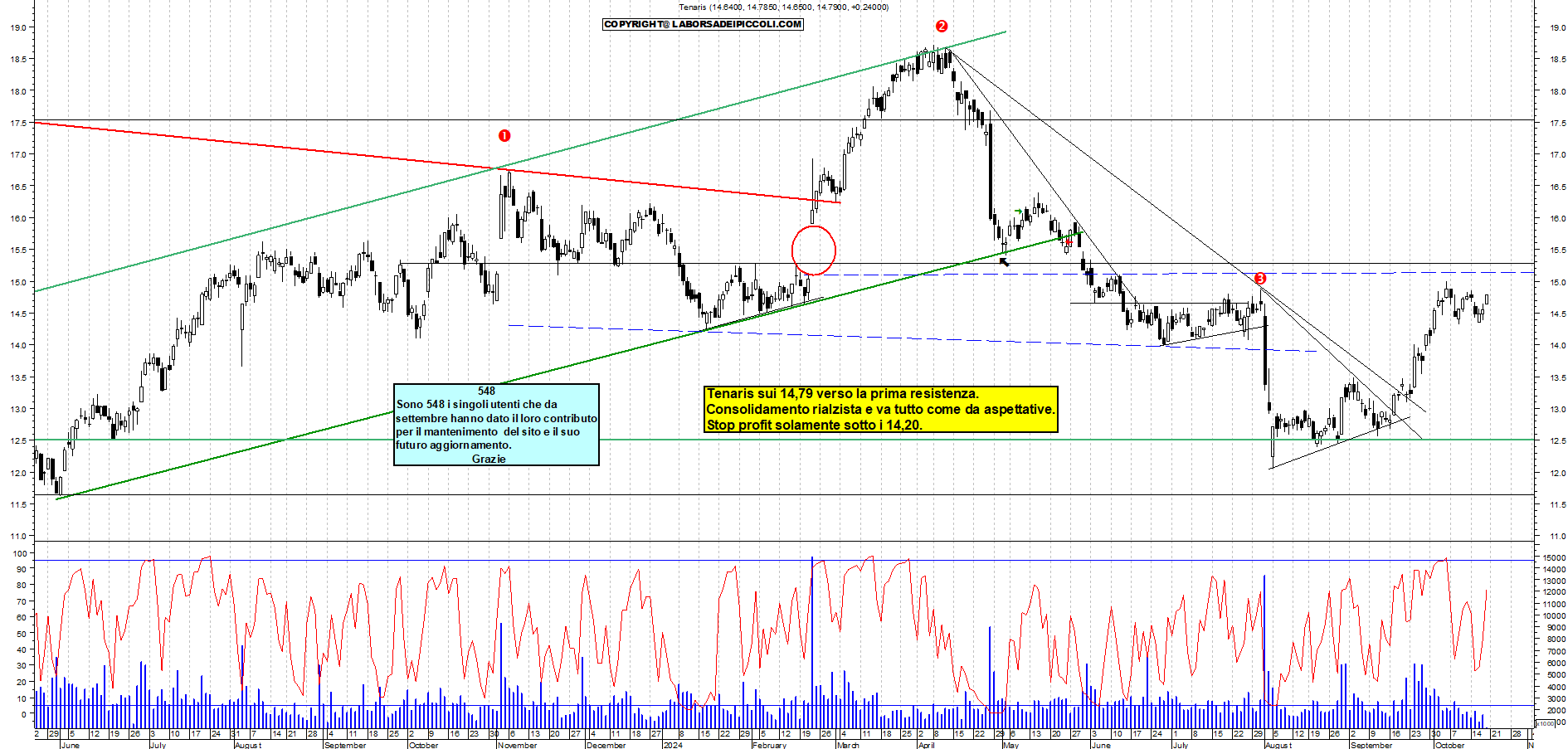Click the 16.0 label on right price axis
This screenshot has width=1568, height=749.
pyautogui.click(x=1557, y=219)
